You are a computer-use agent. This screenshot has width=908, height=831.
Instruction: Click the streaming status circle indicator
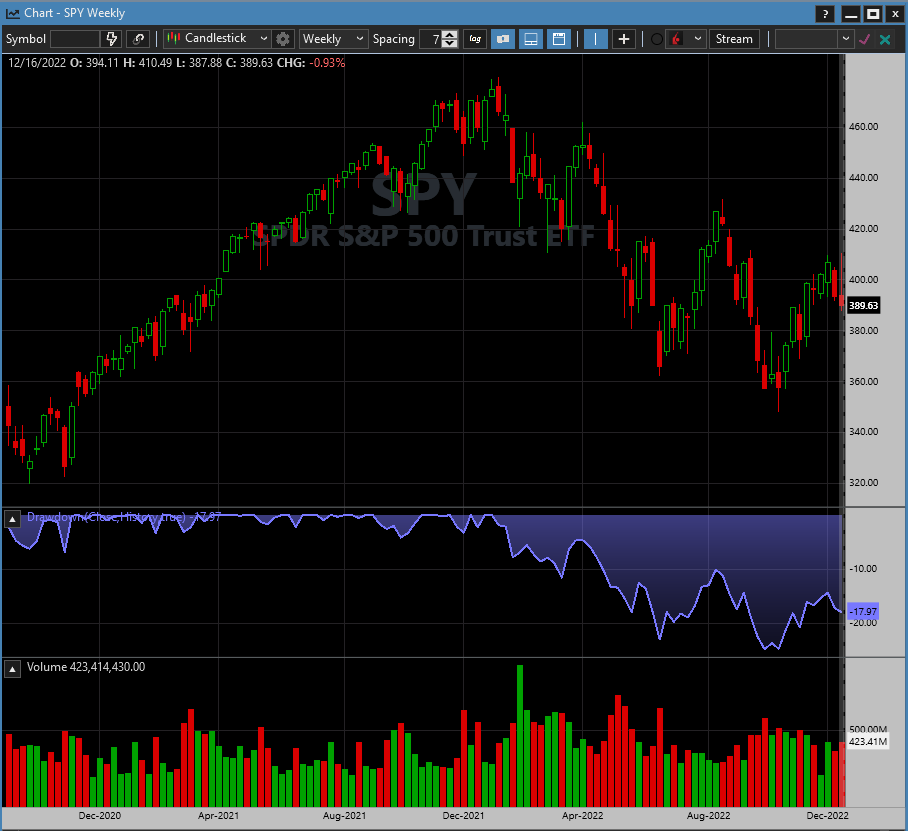point(657,39)
